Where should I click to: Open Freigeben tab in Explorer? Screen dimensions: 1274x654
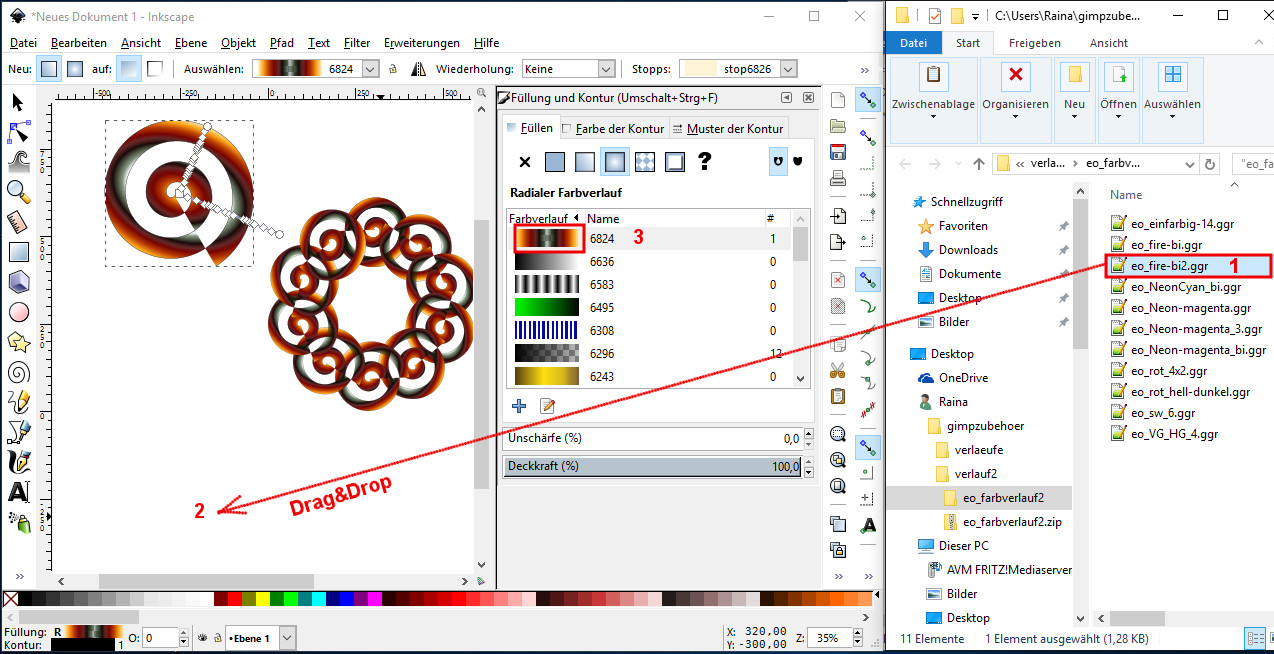coord(1035,43)
